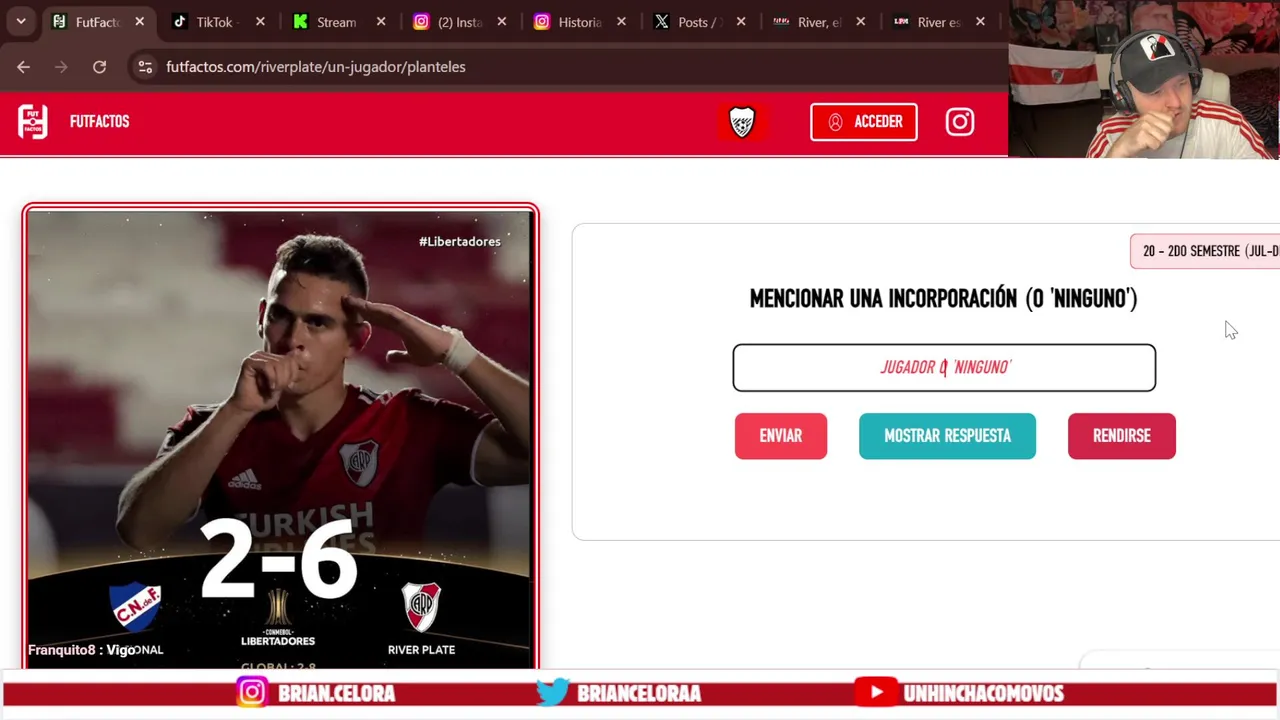Click the 'Jugador o Ninguno' input field
The image size is (1280, 720).
(944, 367)
